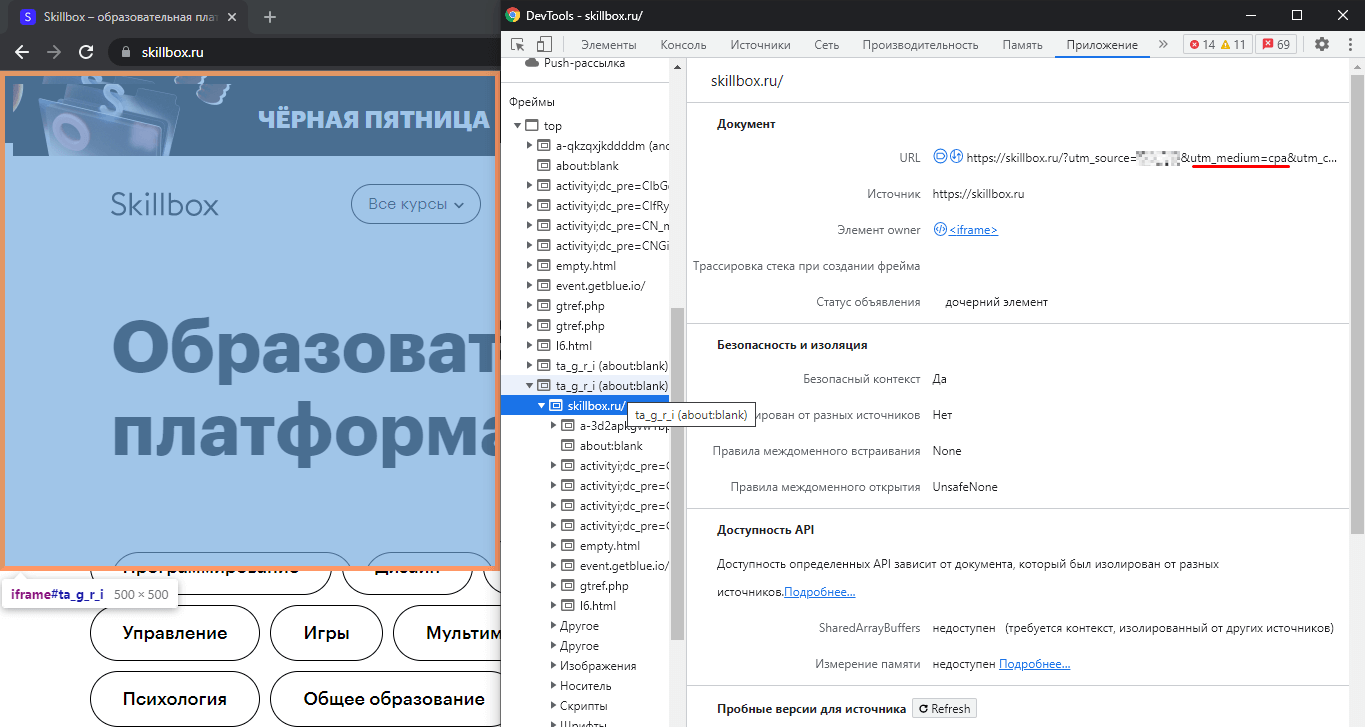Select the Приложение tab
The height and width of the screenshot is (727, 1365).
tap(1102, 45)
